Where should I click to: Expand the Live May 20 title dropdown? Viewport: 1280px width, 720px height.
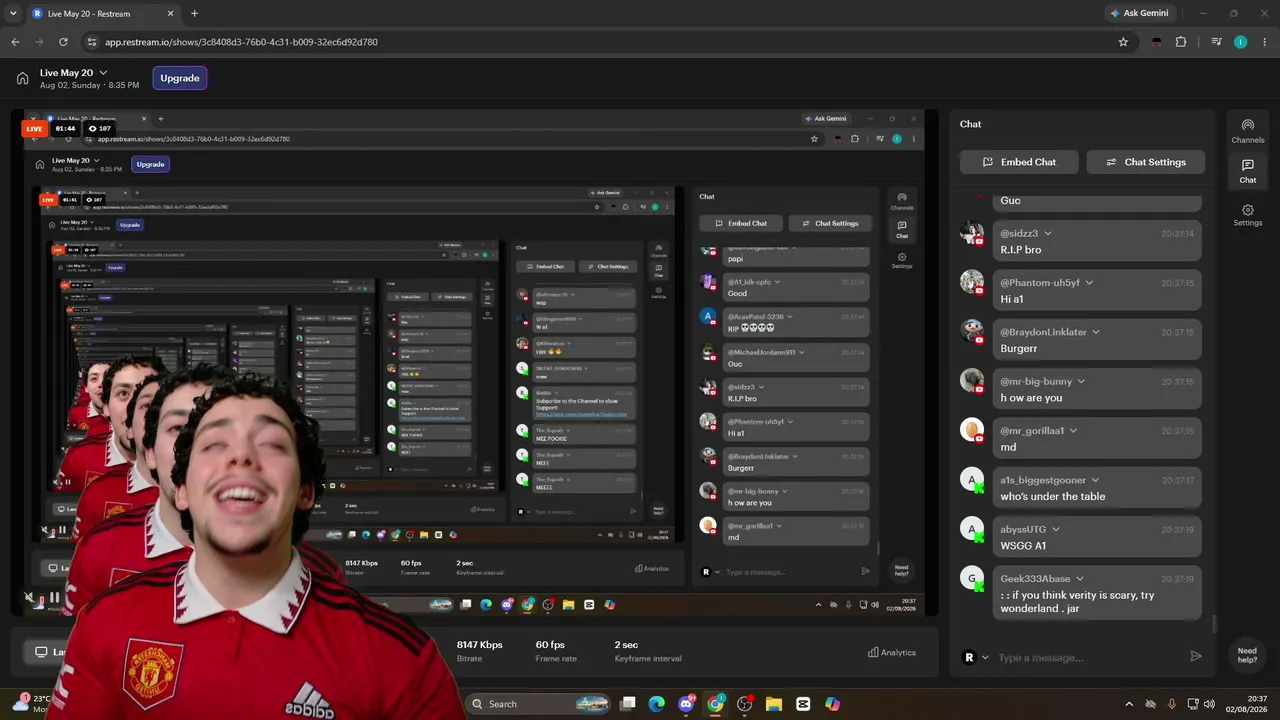(x=103, y=73)
